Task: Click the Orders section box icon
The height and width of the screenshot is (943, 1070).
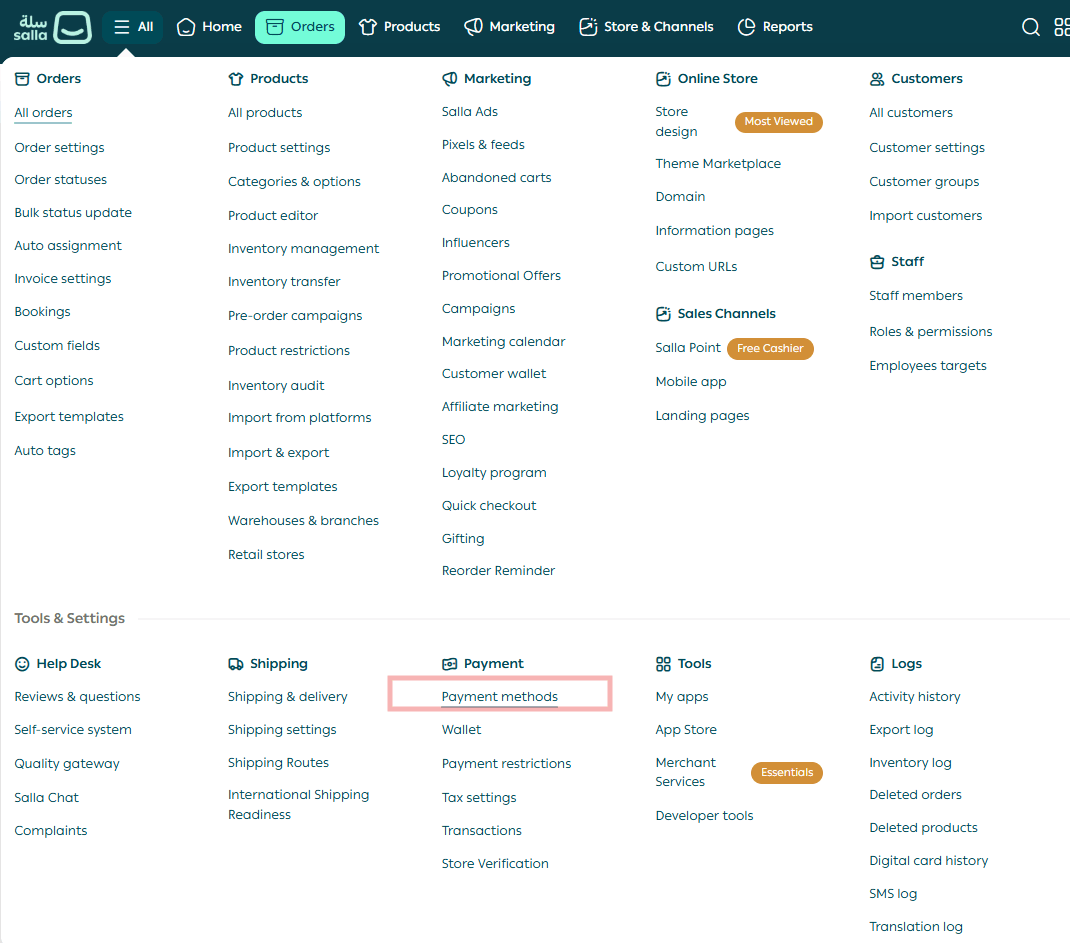Action: pyautogui.click(x=23, y=78)
